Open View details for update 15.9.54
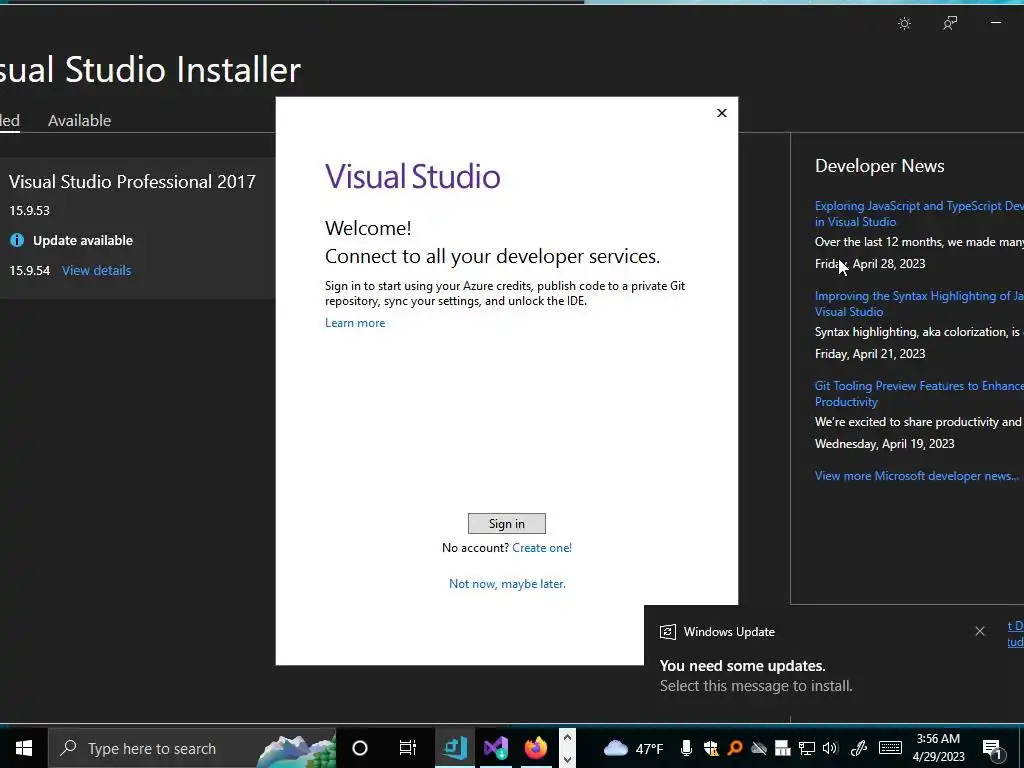Image resolution: width=1024 pixels, height=768 pixels. click(97, 270)
